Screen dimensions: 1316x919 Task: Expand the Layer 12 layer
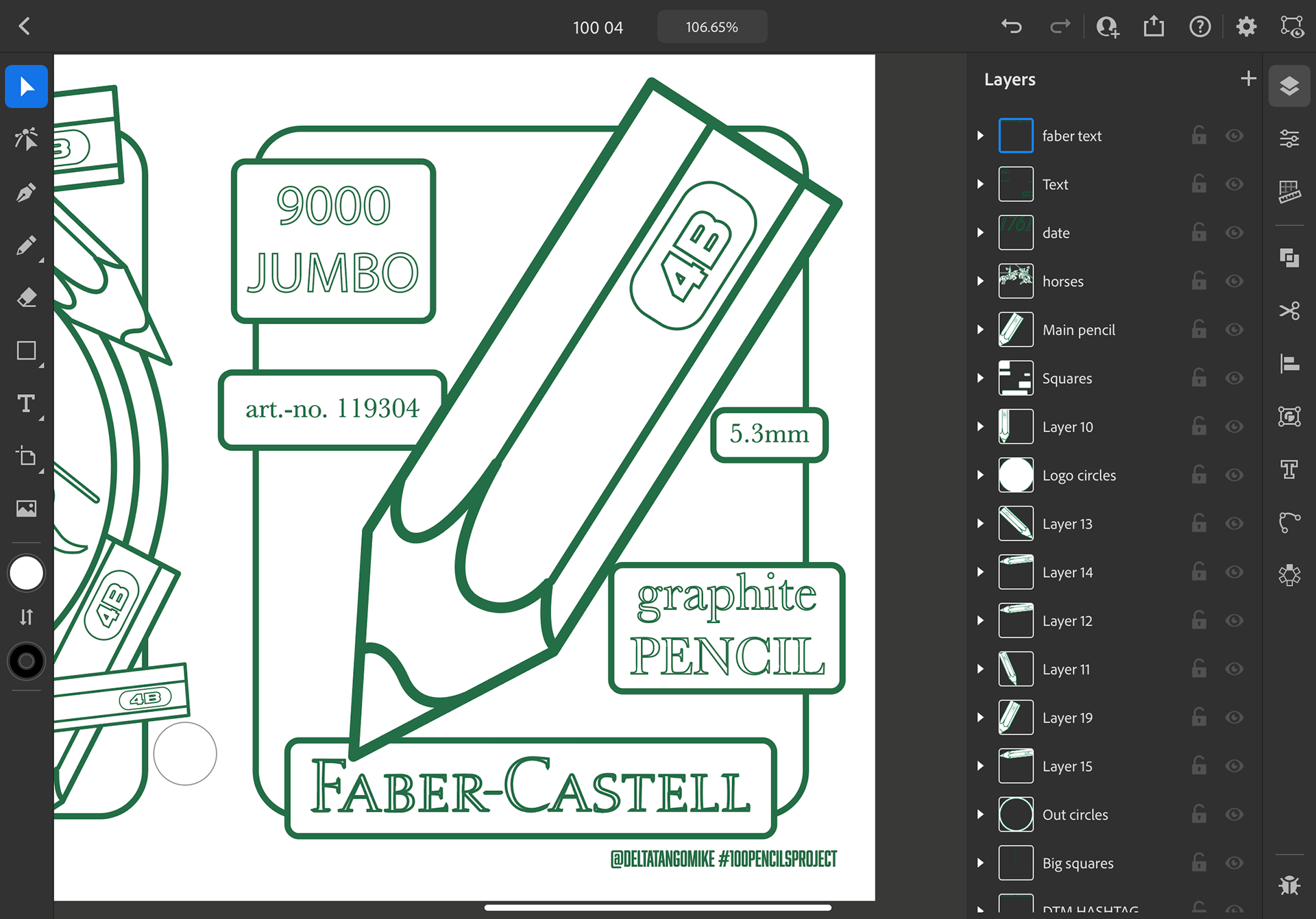point(980,621)
